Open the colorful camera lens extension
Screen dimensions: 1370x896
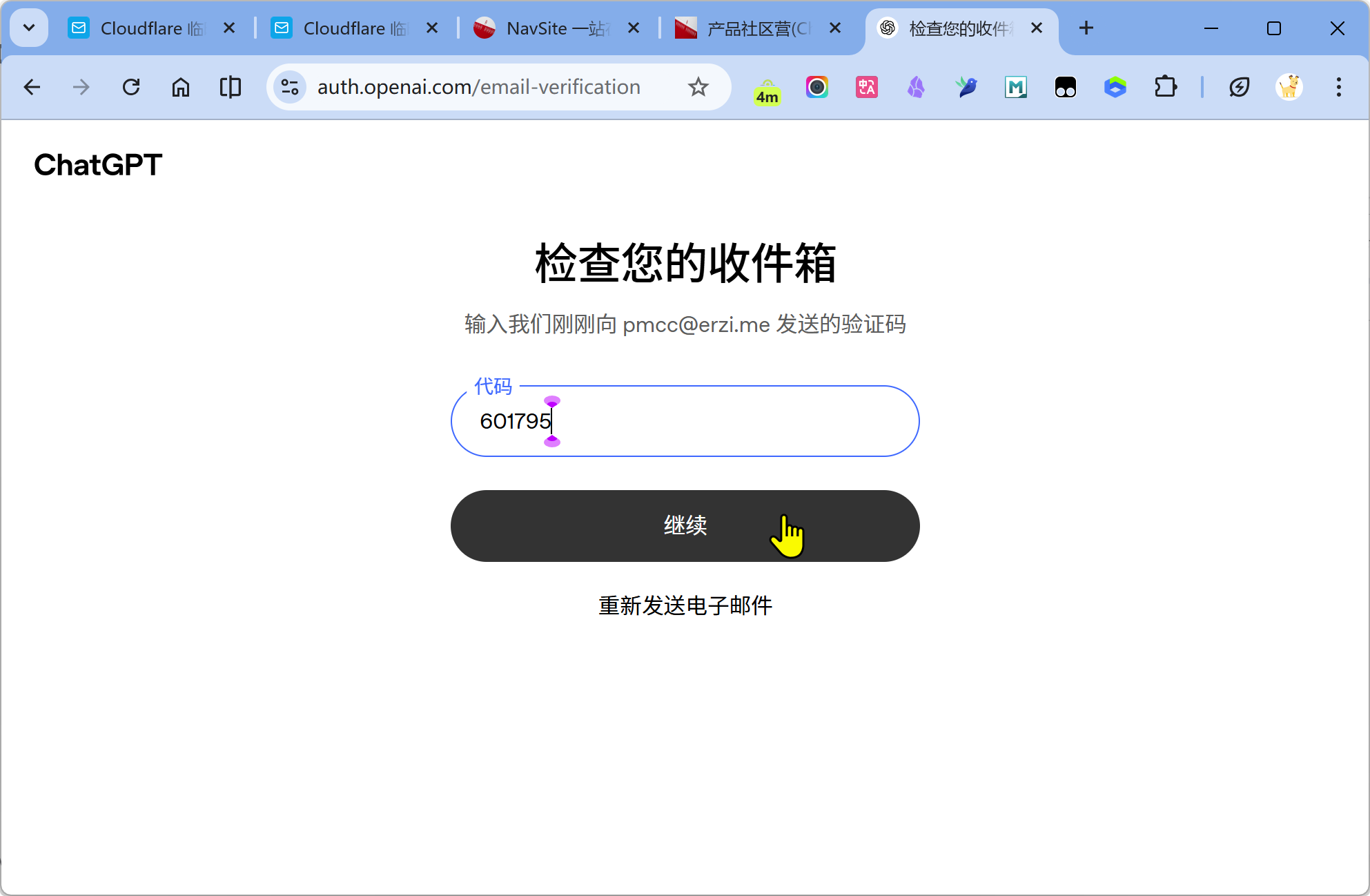point(816,87)
